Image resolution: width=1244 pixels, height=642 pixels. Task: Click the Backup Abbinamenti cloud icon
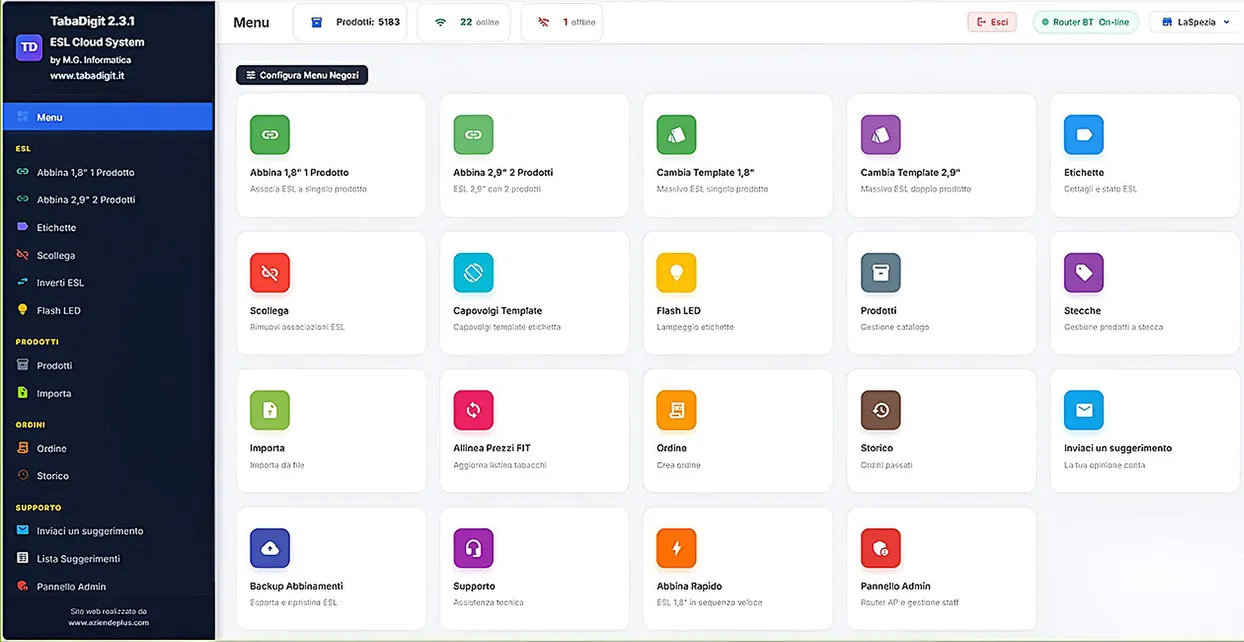pos(270,548)
